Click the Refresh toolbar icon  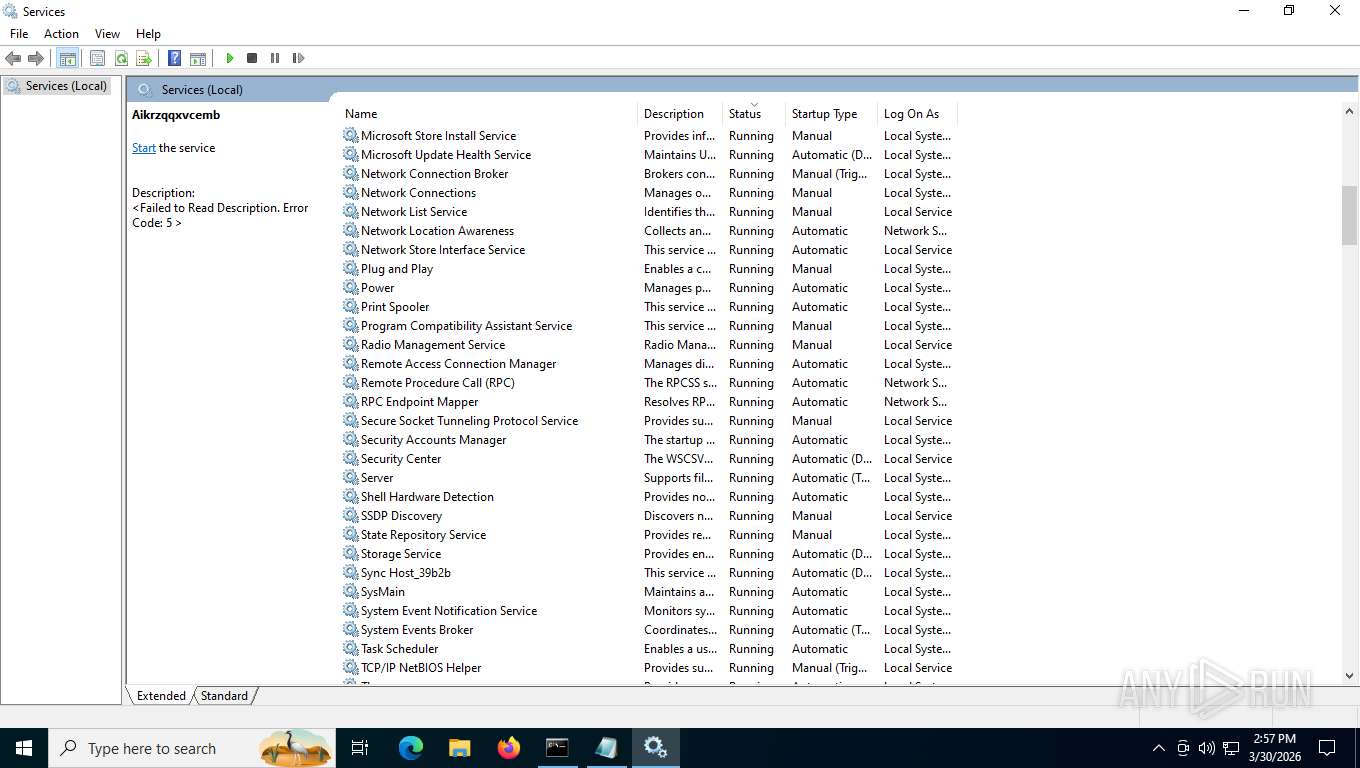121,58
